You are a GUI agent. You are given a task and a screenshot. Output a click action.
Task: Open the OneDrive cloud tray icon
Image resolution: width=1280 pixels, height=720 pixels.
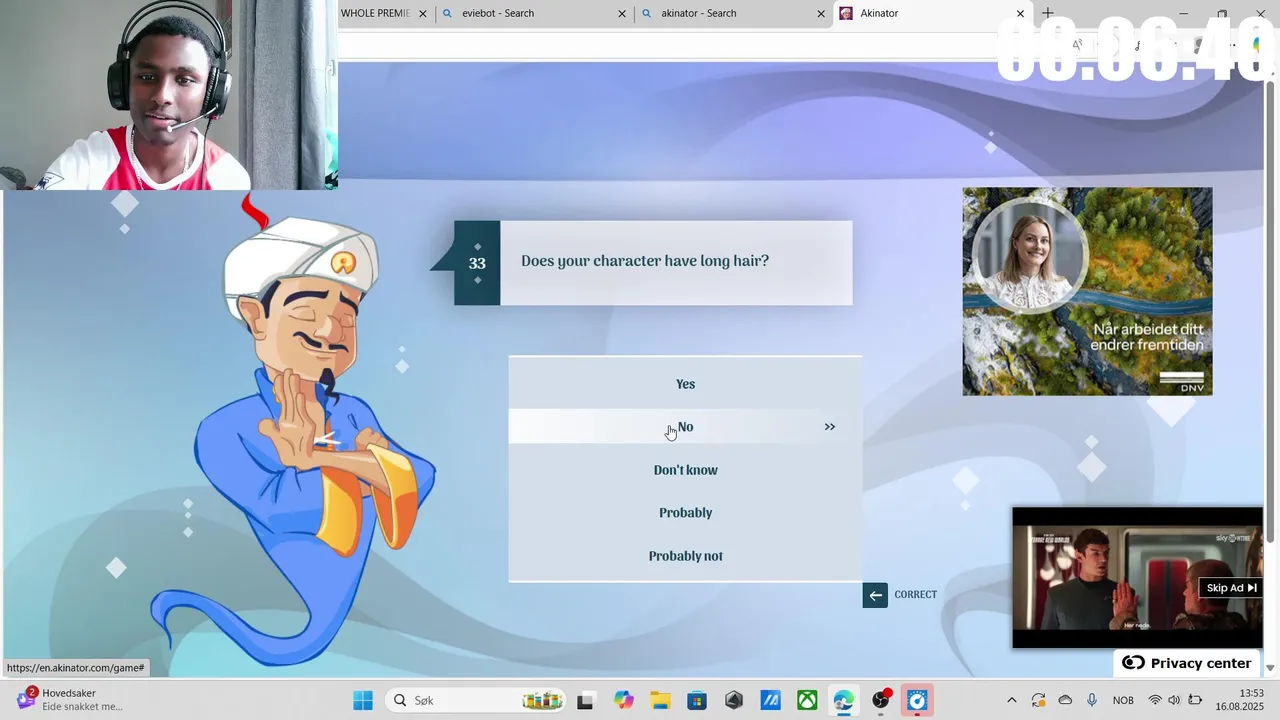(1065, 700)
